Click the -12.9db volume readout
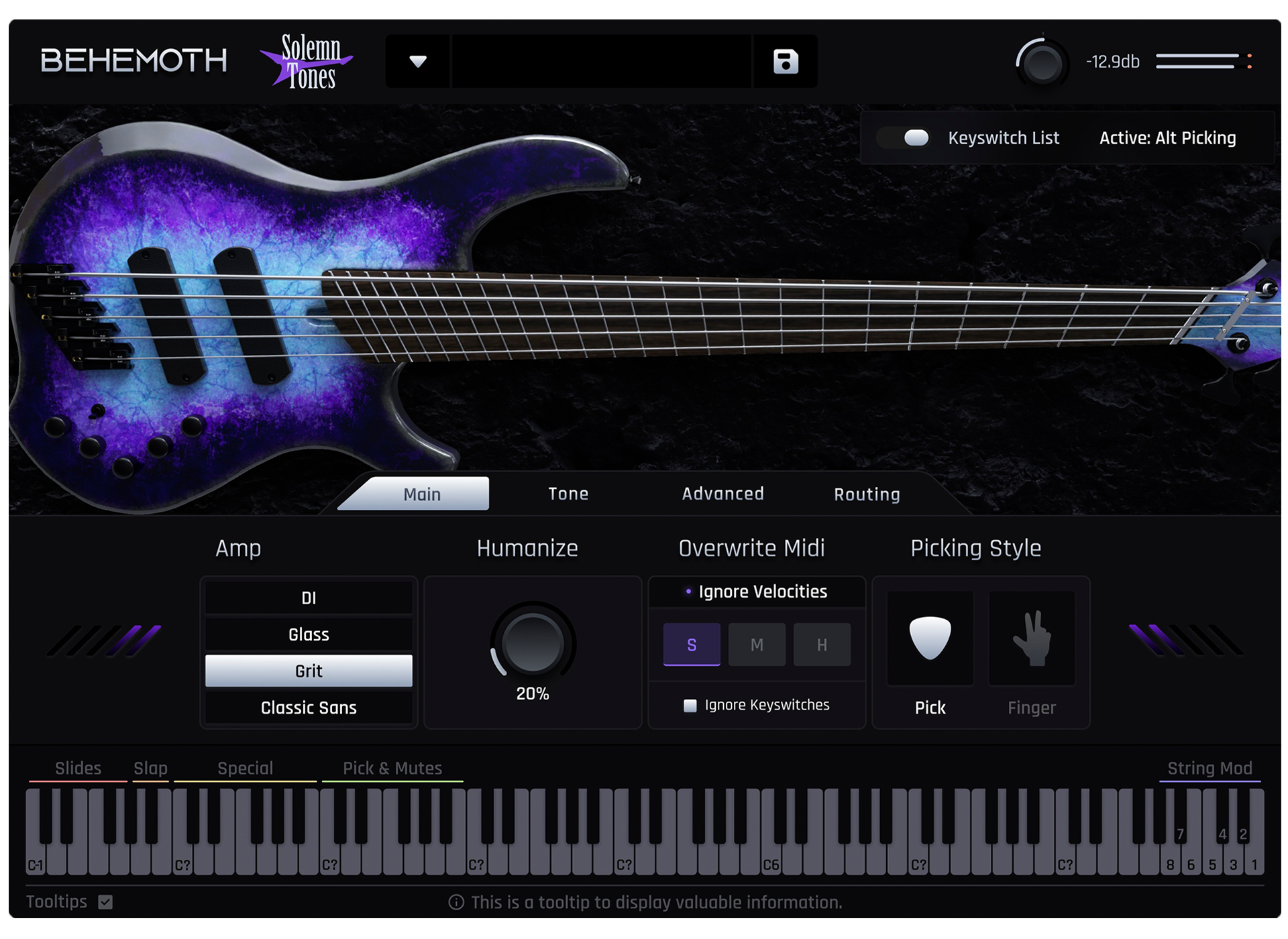Image resolution: width=1288 pixels, height=939 pixels. [1113, 62]
